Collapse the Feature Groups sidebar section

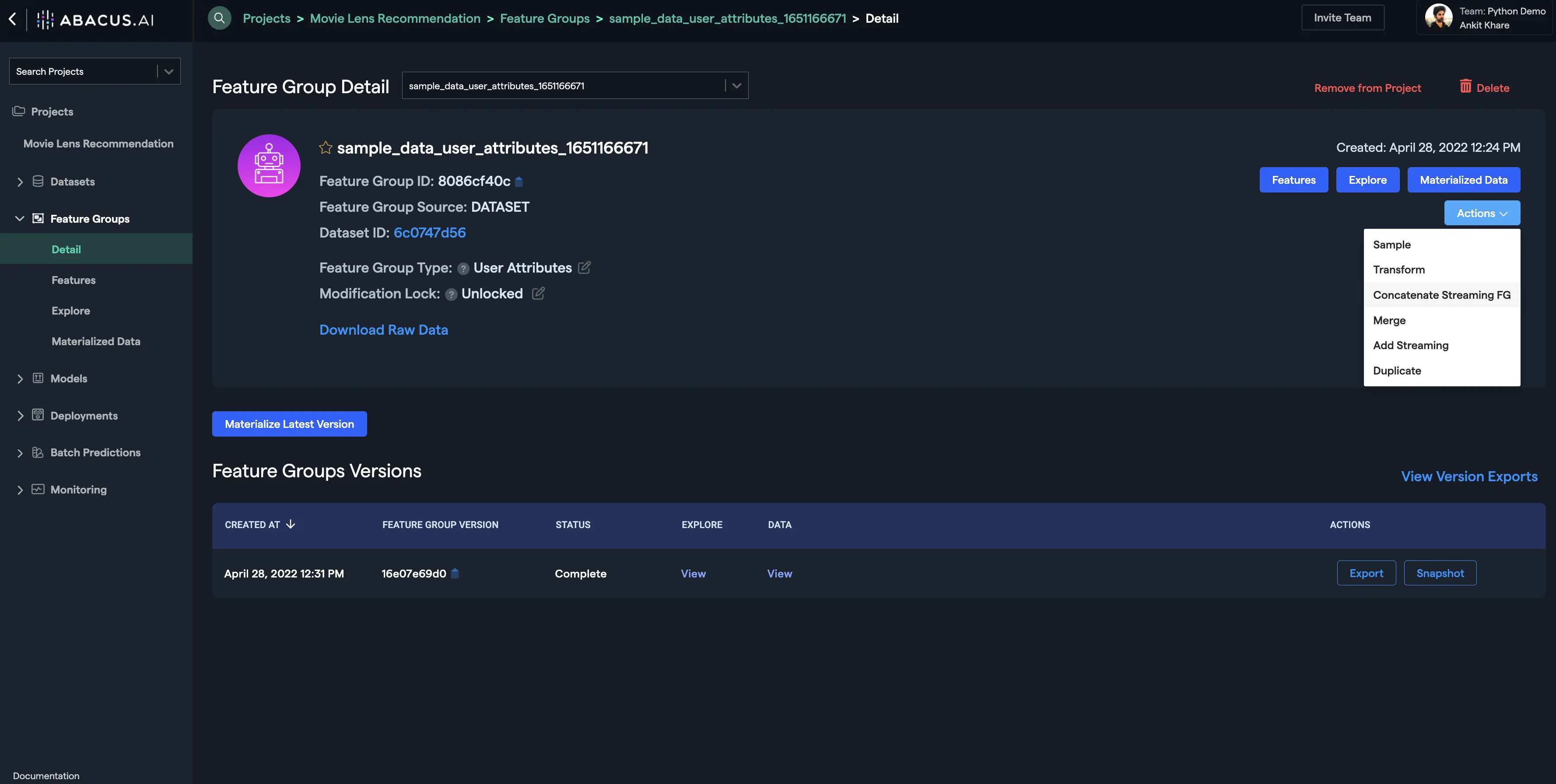20,219
